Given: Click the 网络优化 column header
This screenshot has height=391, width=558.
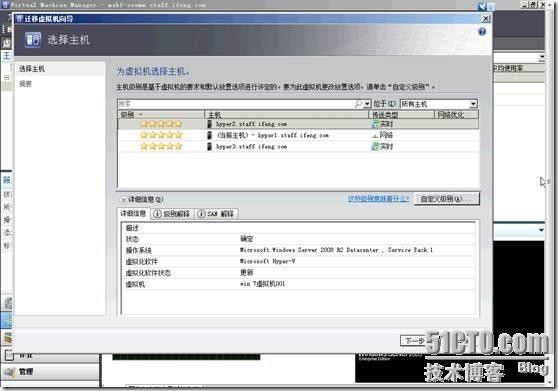Looking at the screenshot, I should [457, 115].
